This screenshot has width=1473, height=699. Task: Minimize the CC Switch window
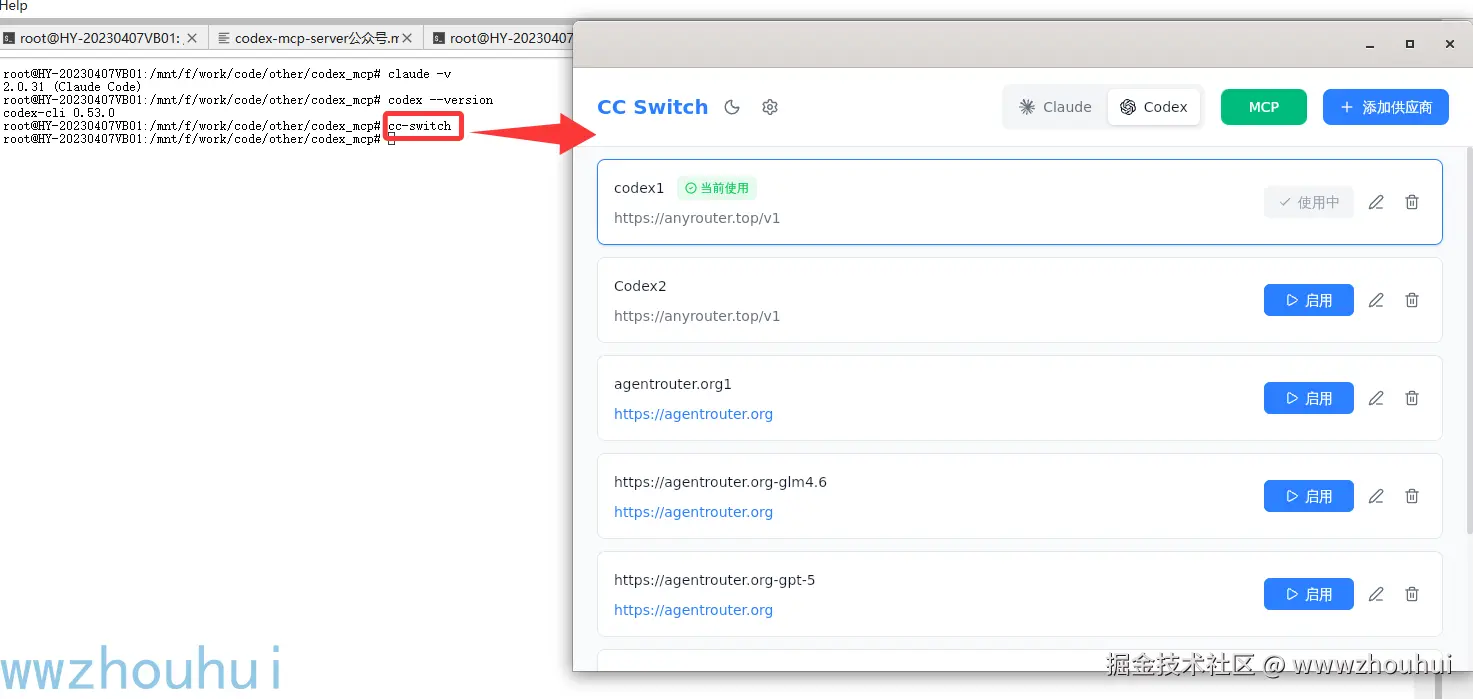[1370, 44]
